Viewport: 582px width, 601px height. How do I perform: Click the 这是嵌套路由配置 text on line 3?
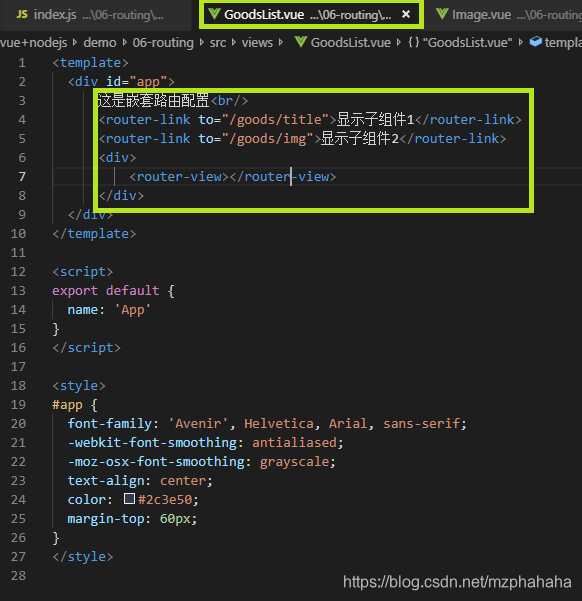click(x=153, y=101)
